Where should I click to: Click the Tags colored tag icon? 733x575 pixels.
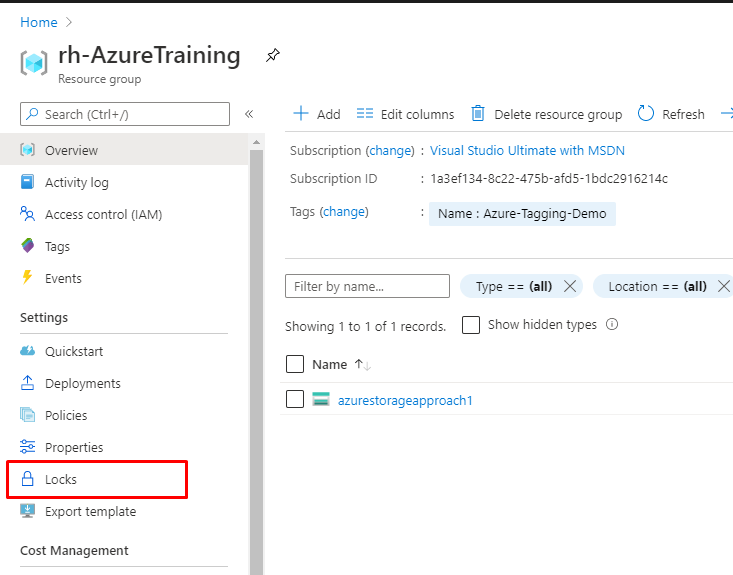tap(28, 245)
